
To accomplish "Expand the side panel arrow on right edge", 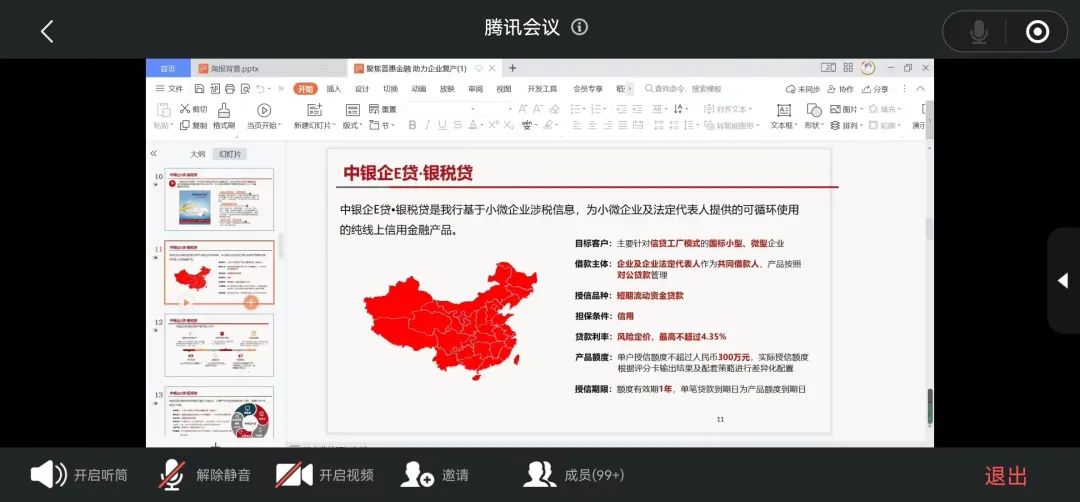I will 1063,280.
